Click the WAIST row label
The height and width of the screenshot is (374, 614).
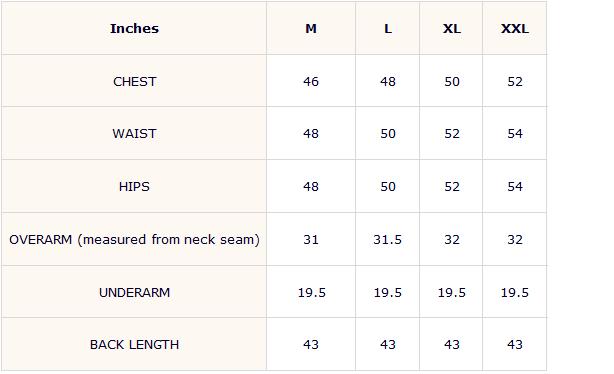coord(134,134)
